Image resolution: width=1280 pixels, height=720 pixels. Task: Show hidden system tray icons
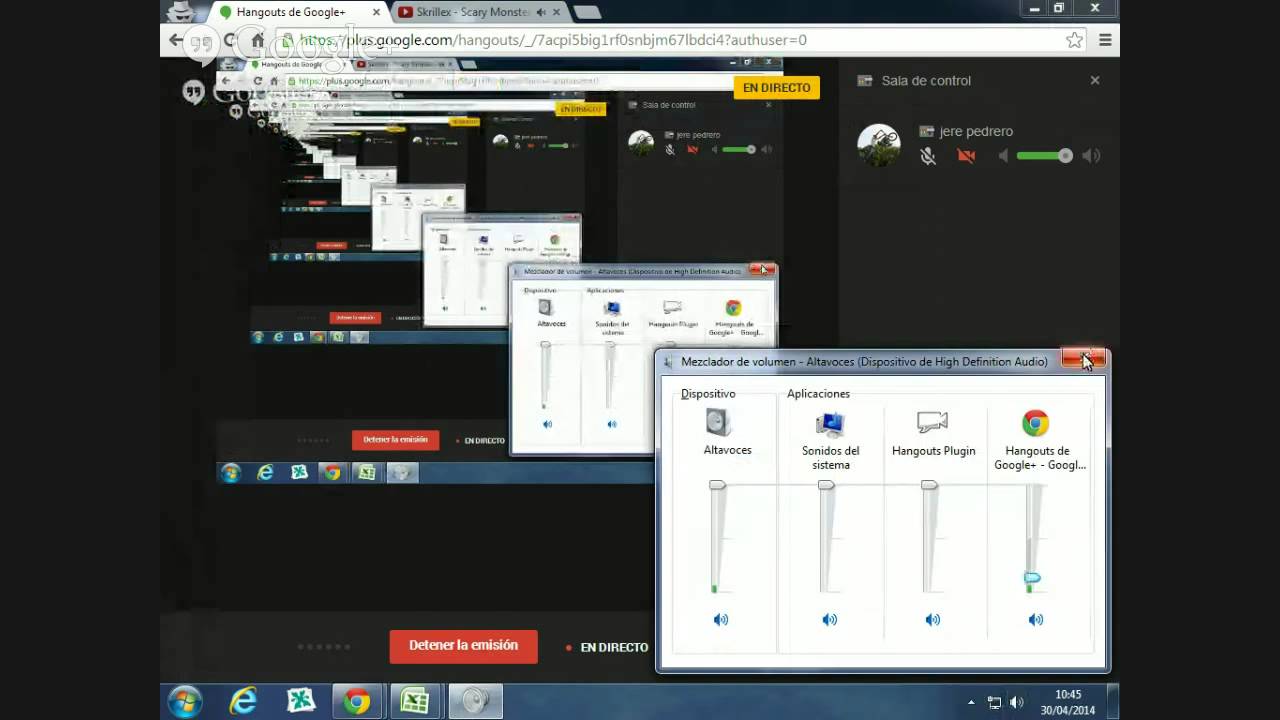[x=971, y=702]
